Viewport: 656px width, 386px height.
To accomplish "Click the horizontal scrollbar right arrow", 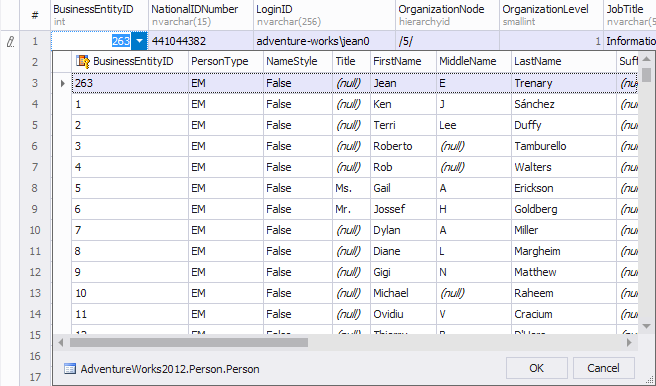I will [x=629, y=343].
